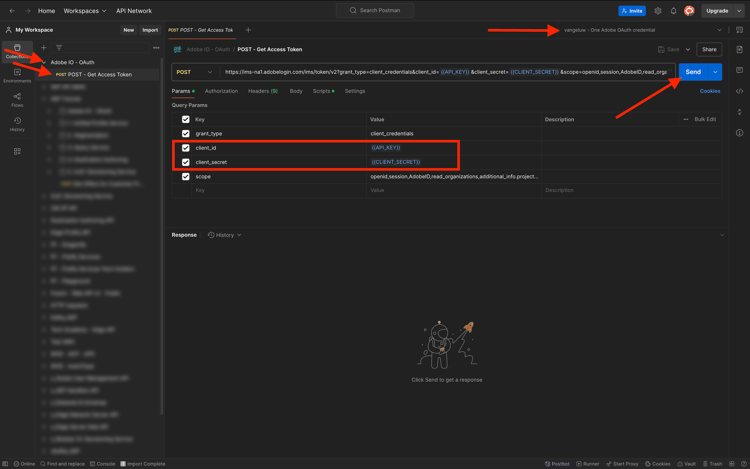Switch to the Scripts tab
This screenshot has width=750, height=469.
tap(323, 91)
